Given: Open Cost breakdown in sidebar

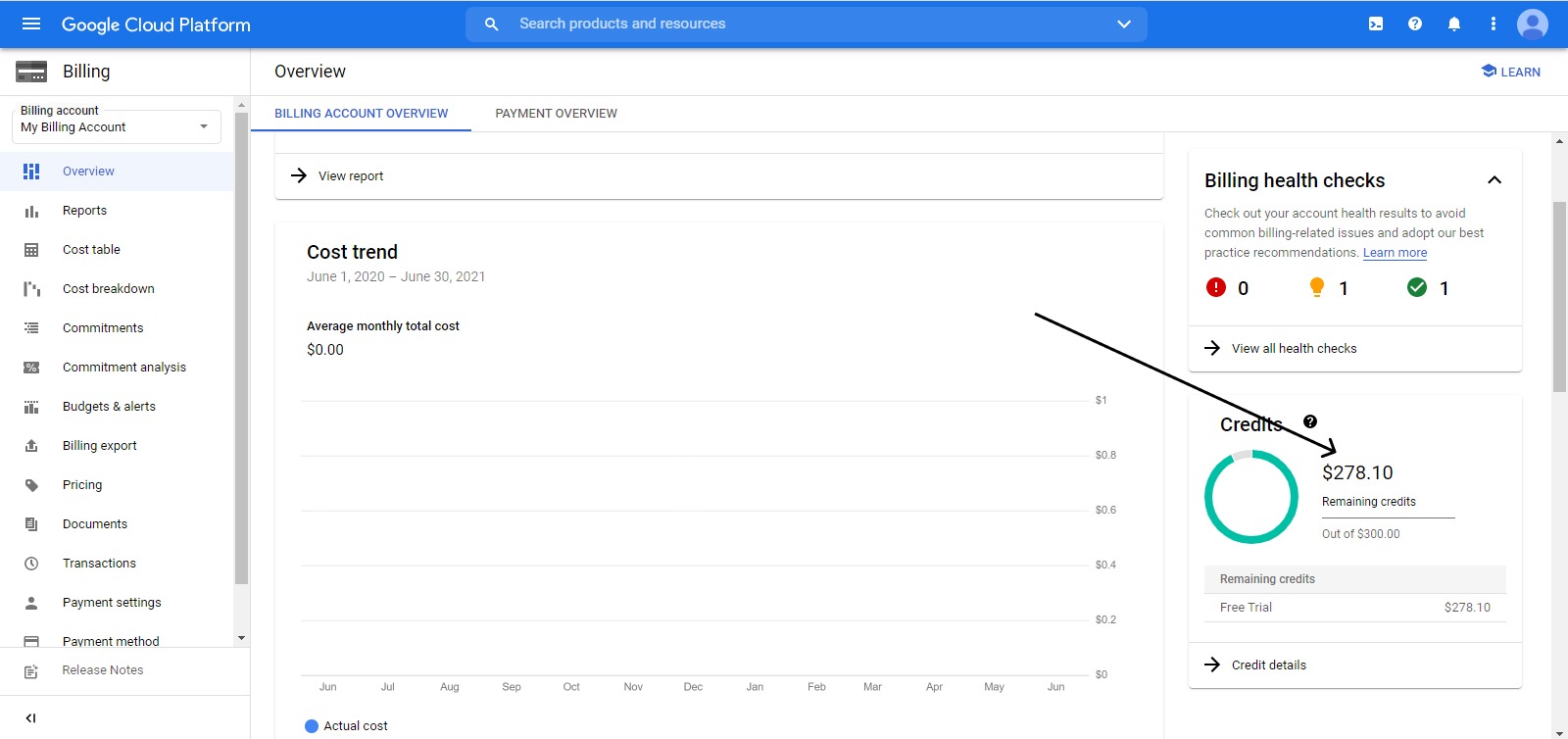Looking at the screenshot, I should point(108,289).
